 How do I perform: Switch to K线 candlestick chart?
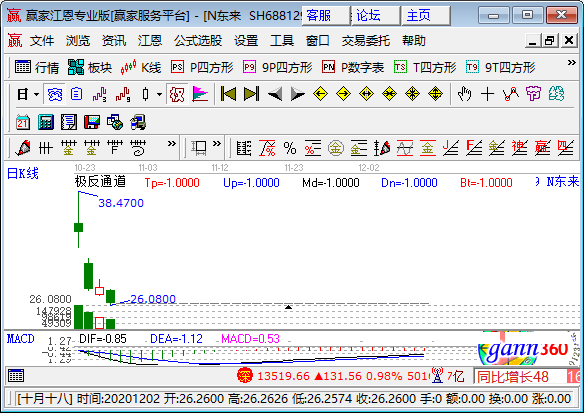(141, 67)
